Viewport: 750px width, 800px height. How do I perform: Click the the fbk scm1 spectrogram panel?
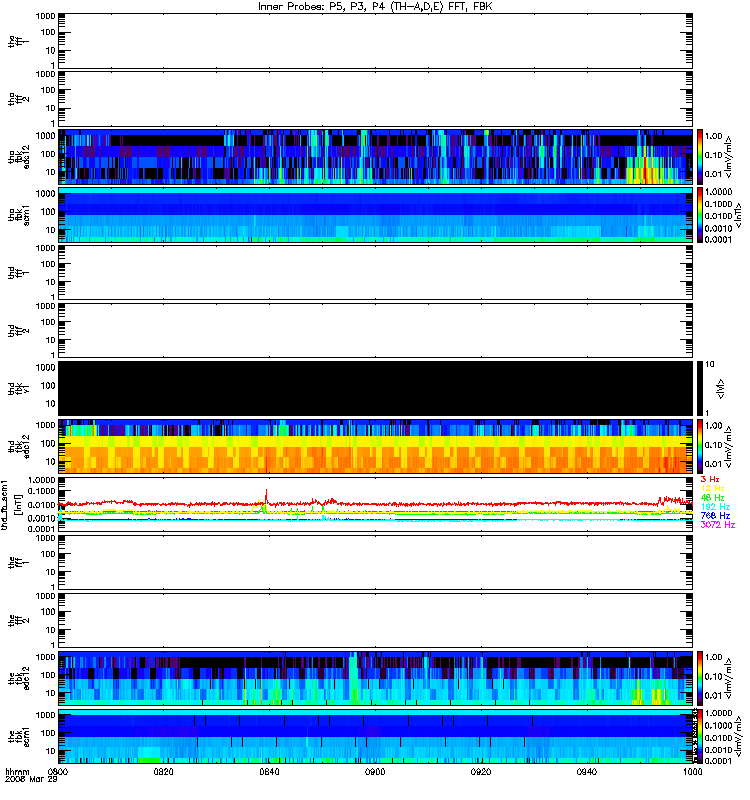376,736
